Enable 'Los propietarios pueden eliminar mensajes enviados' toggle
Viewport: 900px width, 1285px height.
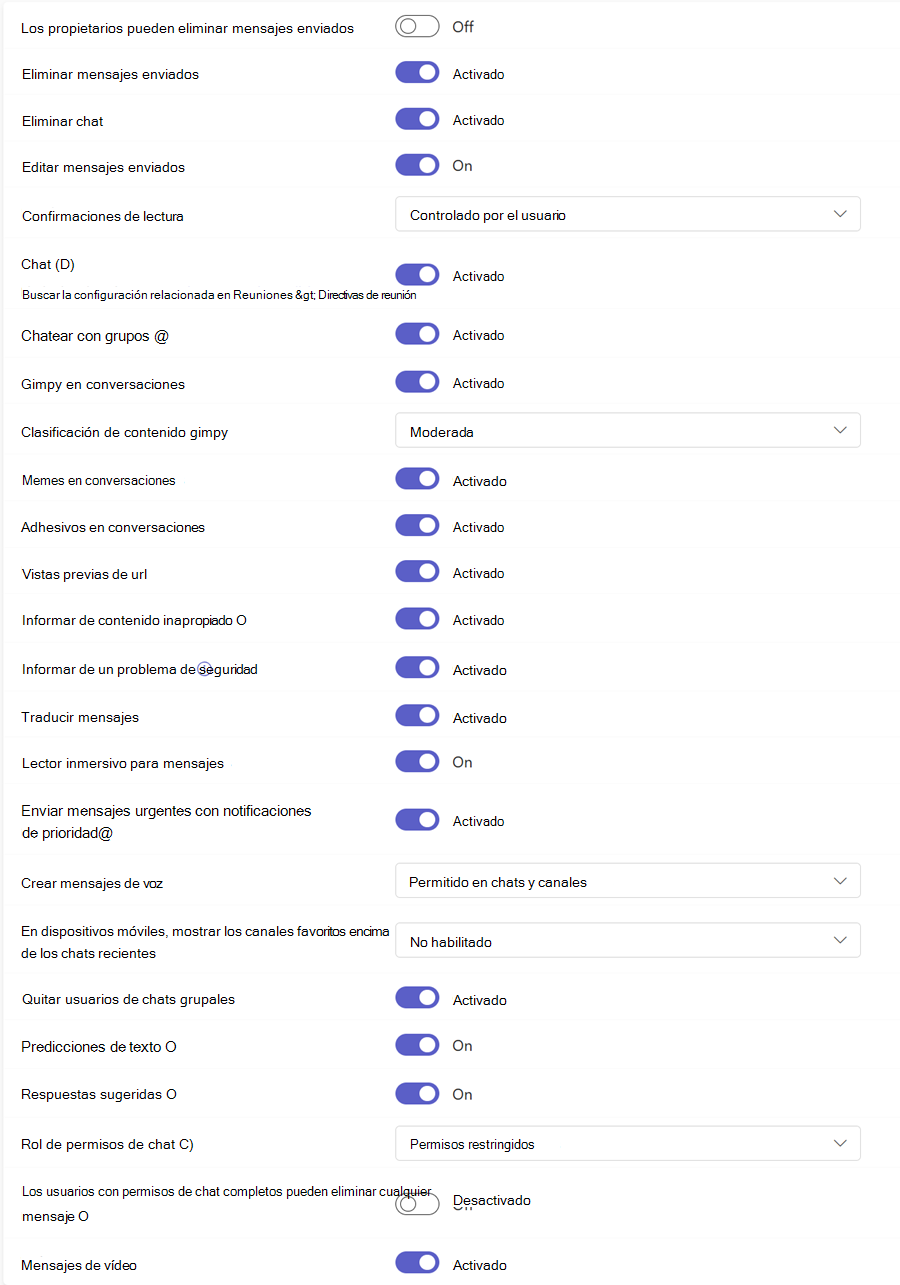coord(417,27)
